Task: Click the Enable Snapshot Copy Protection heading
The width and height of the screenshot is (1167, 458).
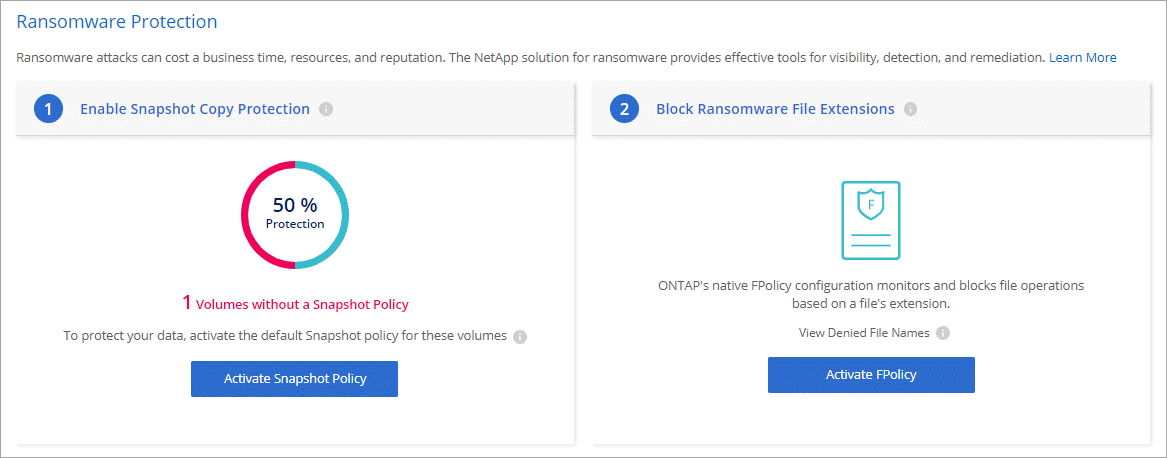Action: pos(195,109)
